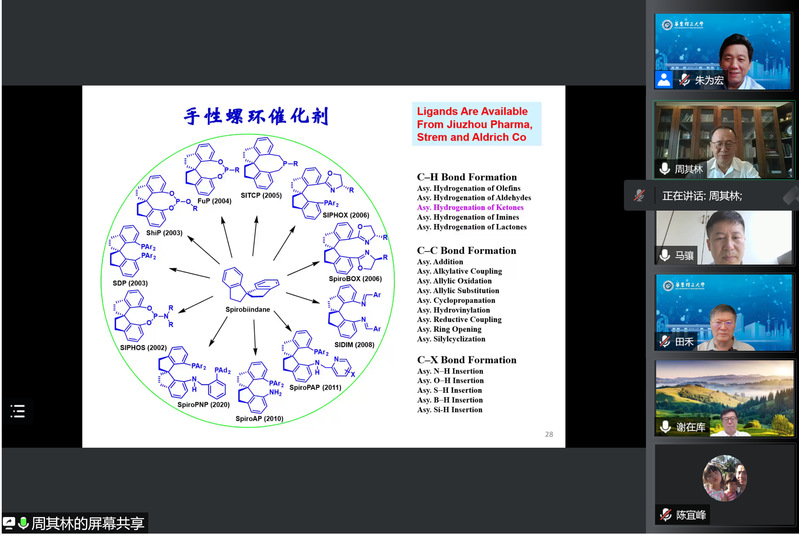Screen dimensions: 799x535
Task: Toggle the muted microphone icon beside 田禾
Action: (x=665, y=341)
